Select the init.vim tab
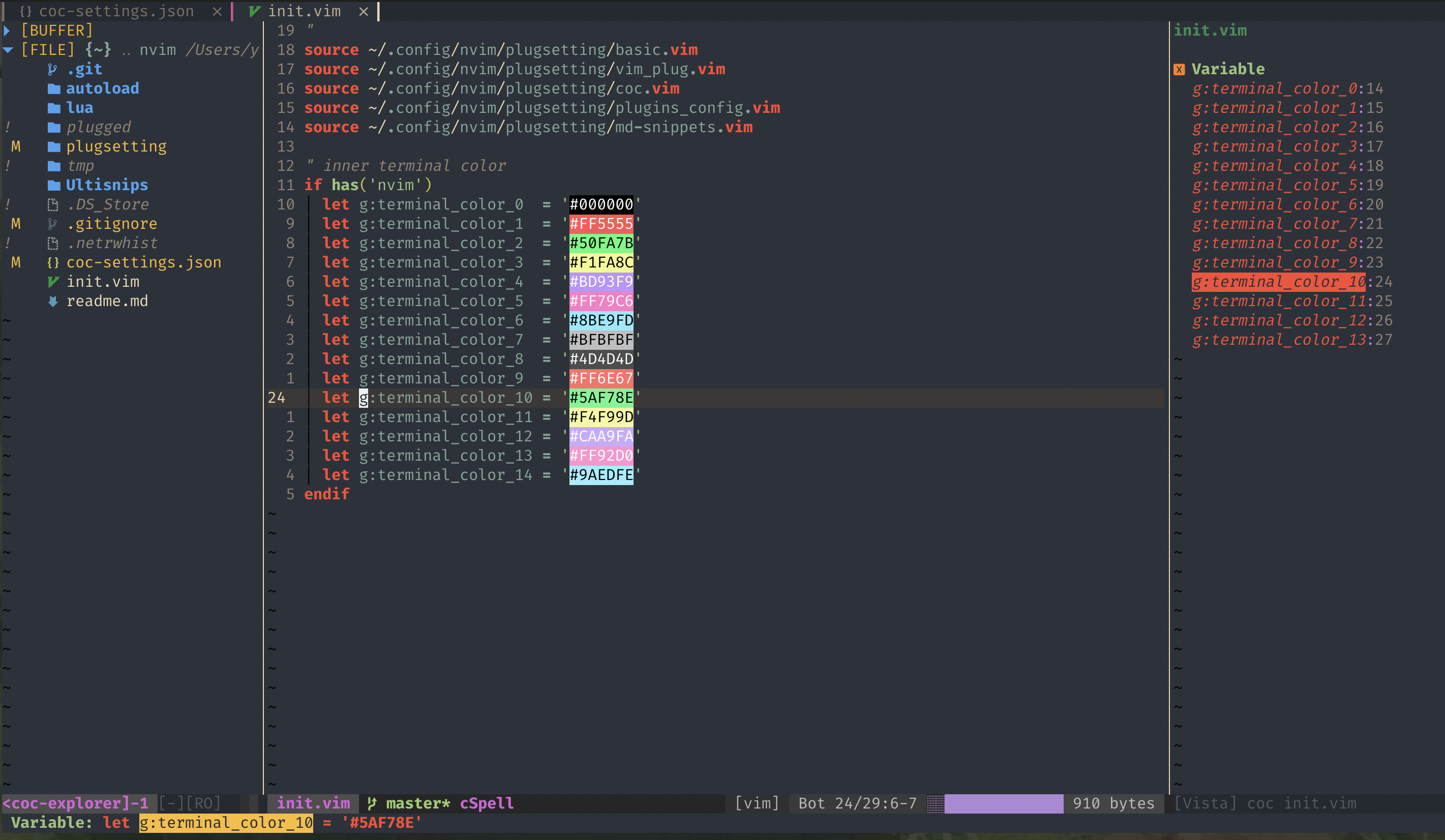Image resolution: width=1445 pixels, height=840 pixels. (304, 11)
